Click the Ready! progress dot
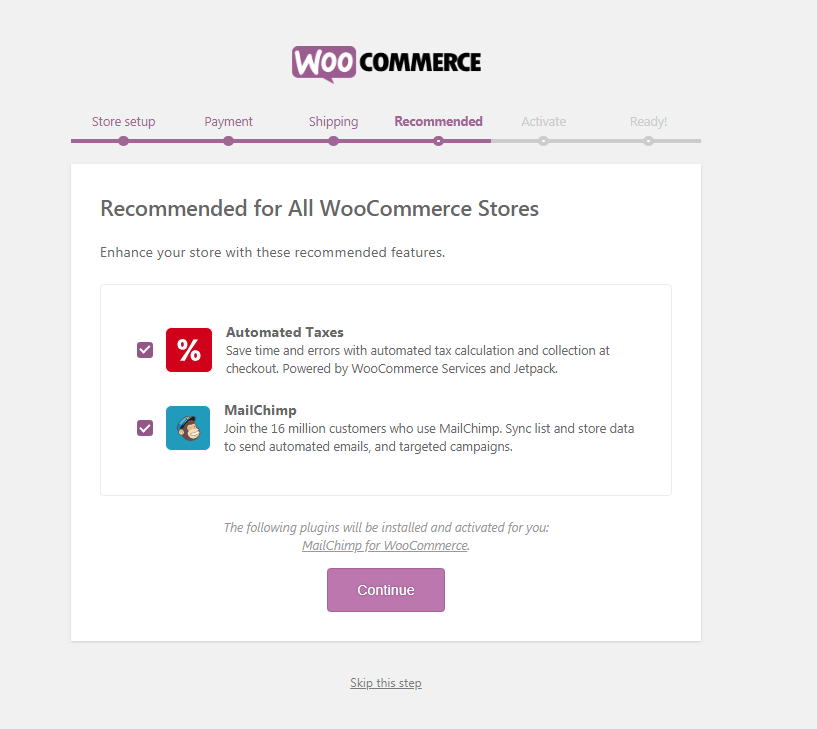 [x=648, y=141]
